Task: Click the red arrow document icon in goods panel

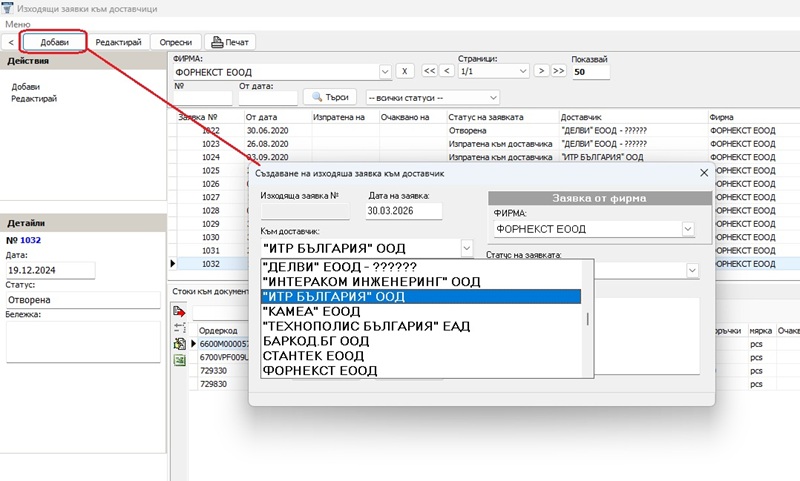Action: (179, 312)
